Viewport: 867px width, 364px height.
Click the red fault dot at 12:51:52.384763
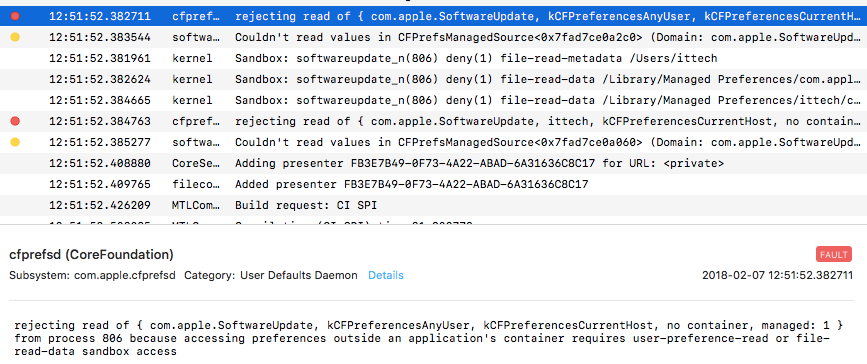coord(15,121)
